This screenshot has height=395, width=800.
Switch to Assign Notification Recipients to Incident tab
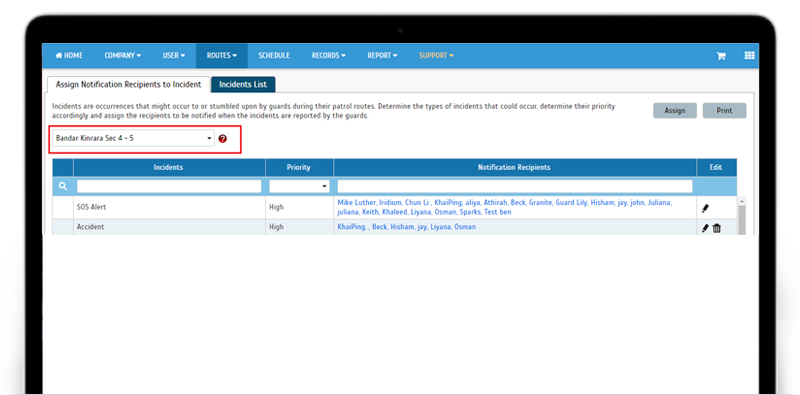pyautogui.click(x=129, y=85)
